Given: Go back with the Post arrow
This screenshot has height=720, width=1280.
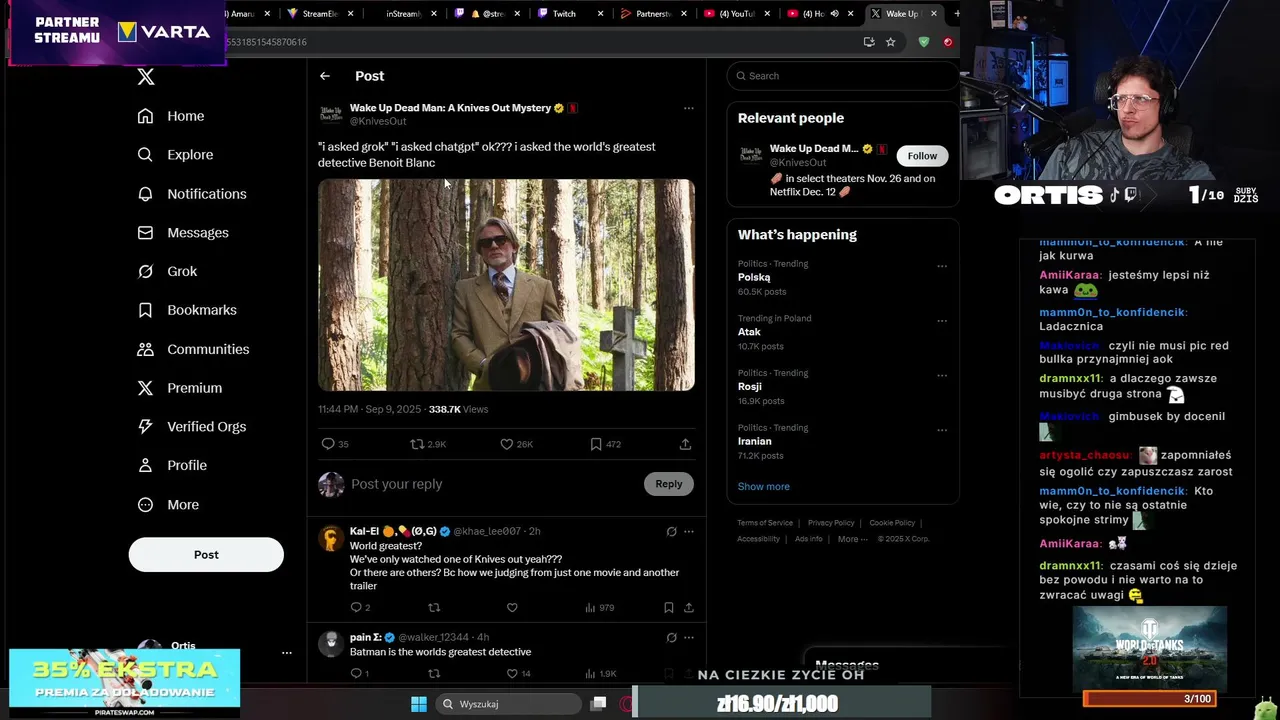Looking at the screenshot, I should click(x=325, y=76).
